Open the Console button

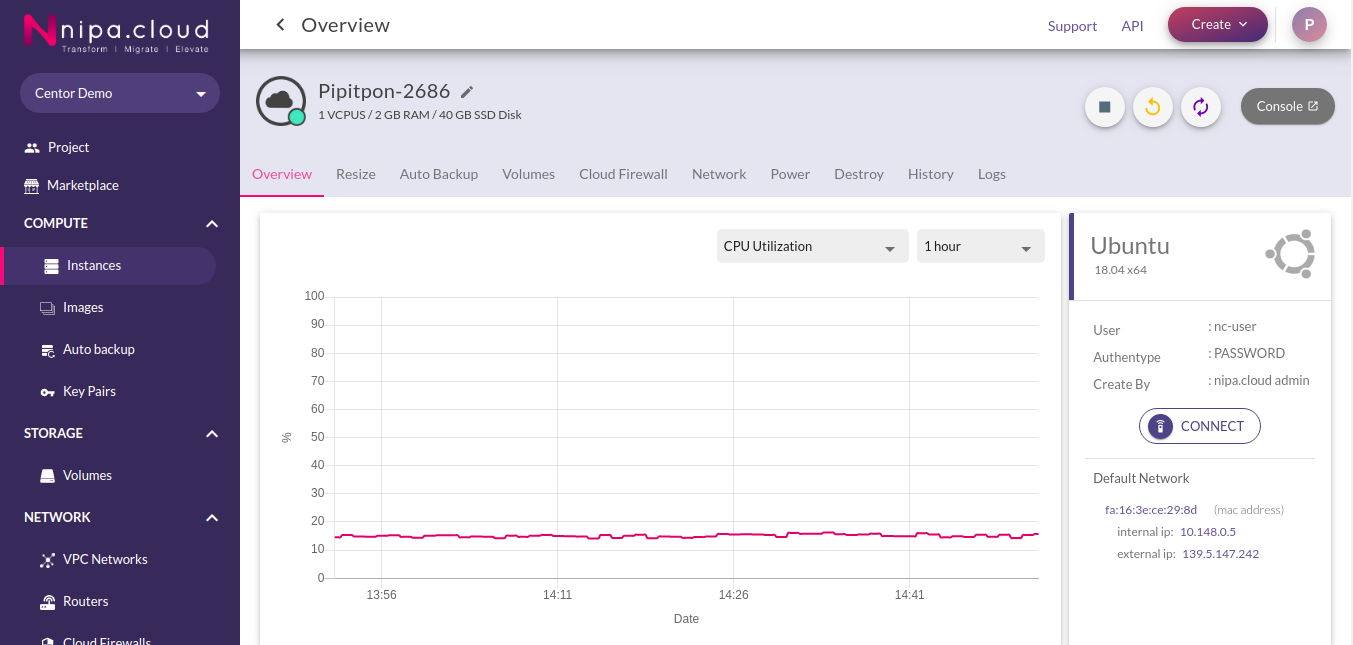(x=1288, y=106)
